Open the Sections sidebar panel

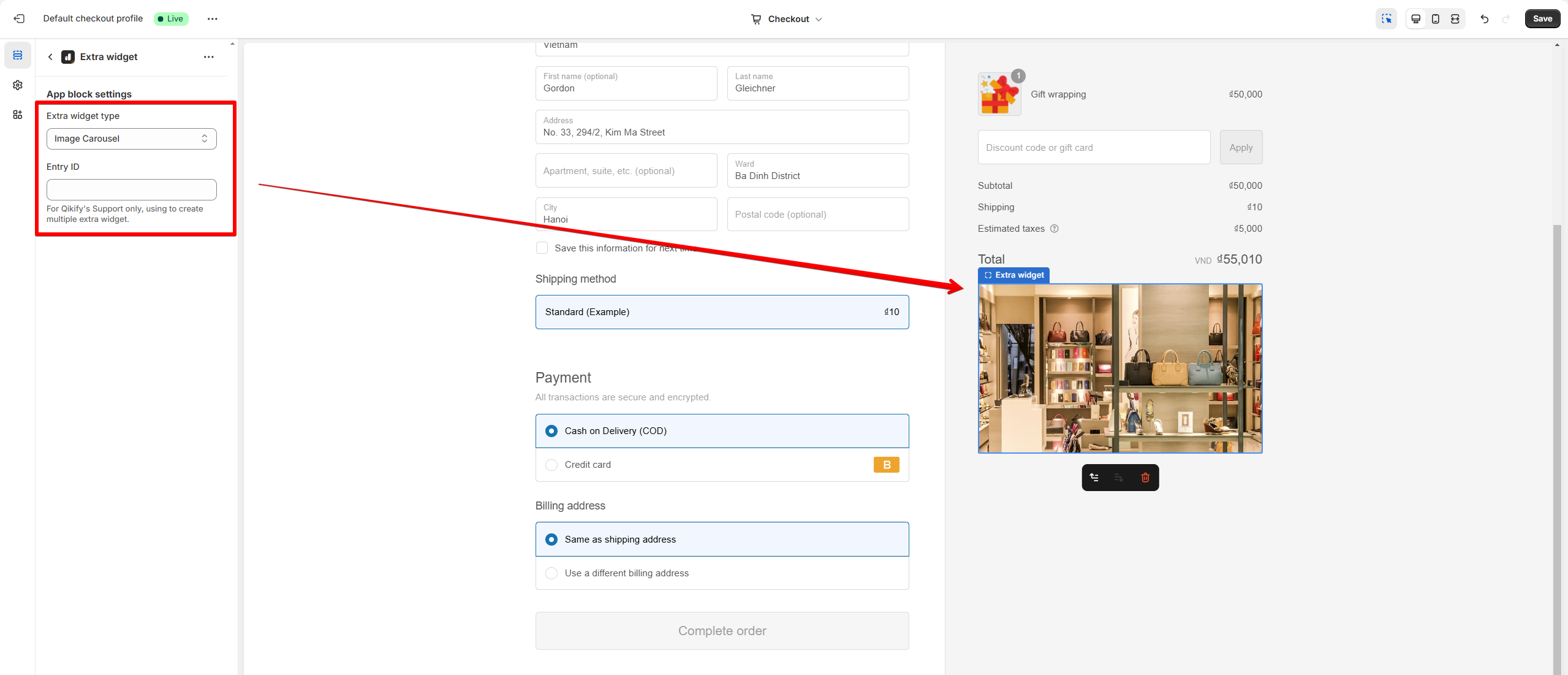click(18, 55)
